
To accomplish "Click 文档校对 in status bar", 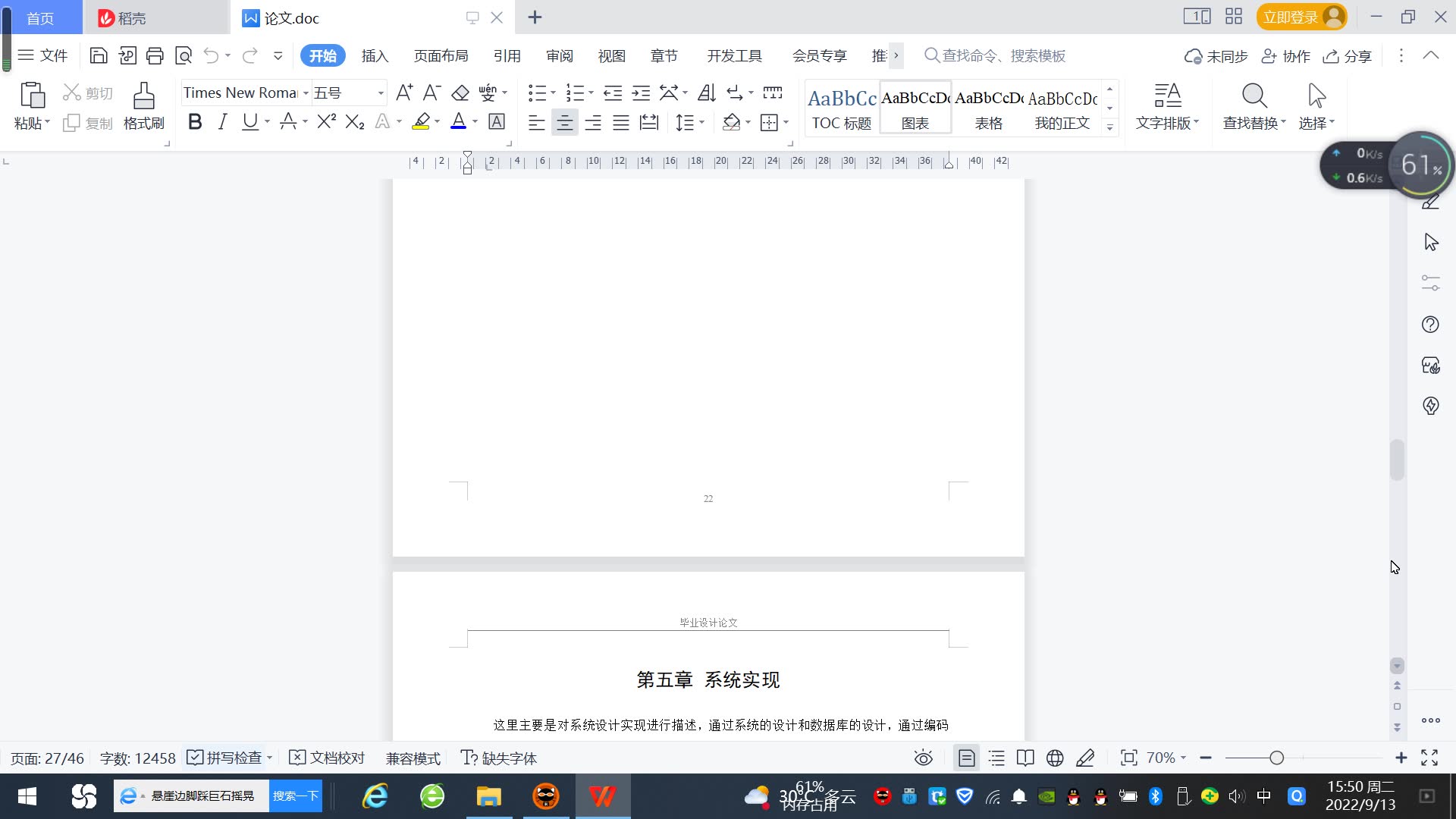I will pyautogui.click(x=328, y=758).
